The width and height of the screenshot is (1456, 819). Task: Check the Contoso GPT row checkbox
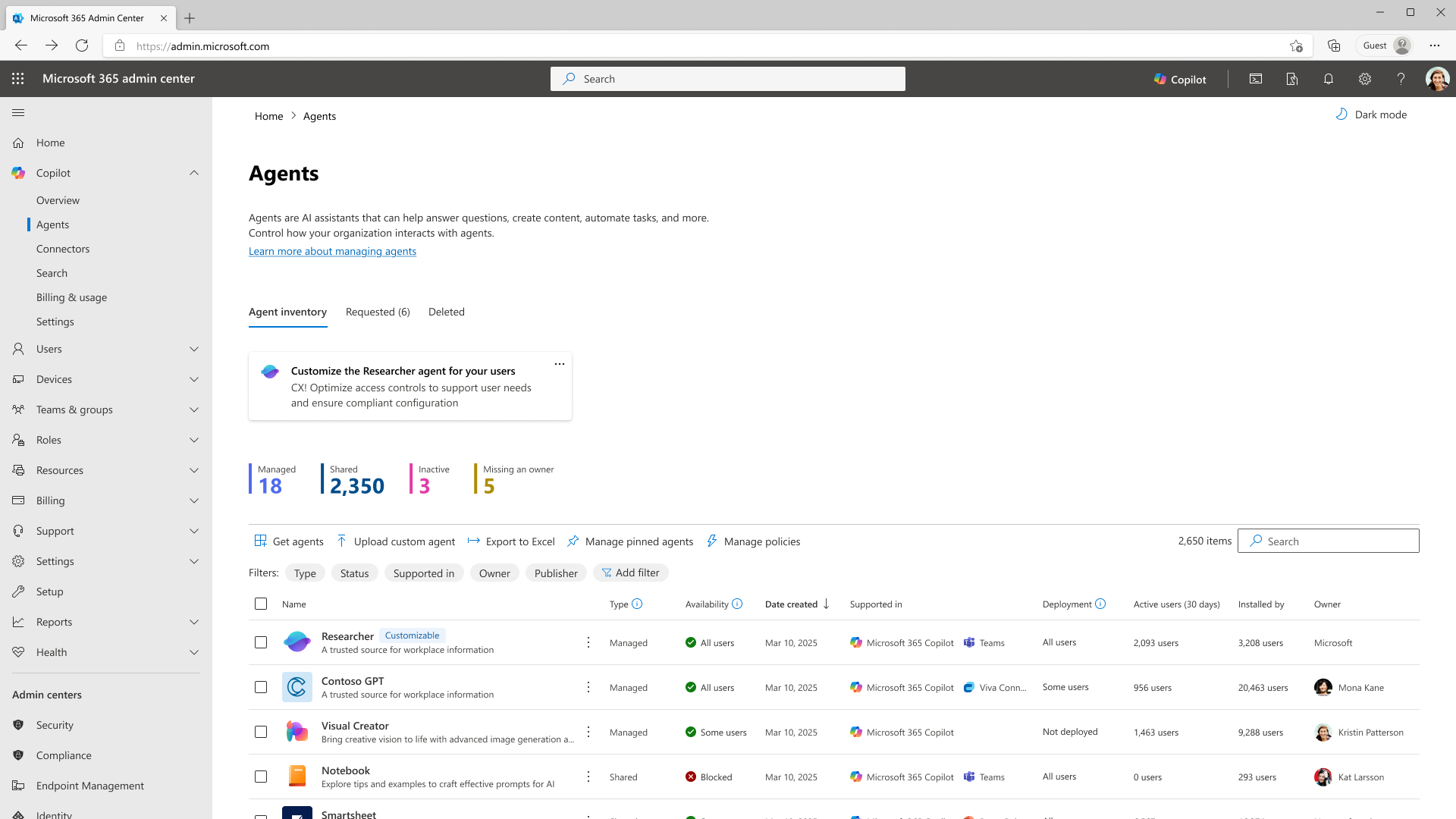[261, 688]
